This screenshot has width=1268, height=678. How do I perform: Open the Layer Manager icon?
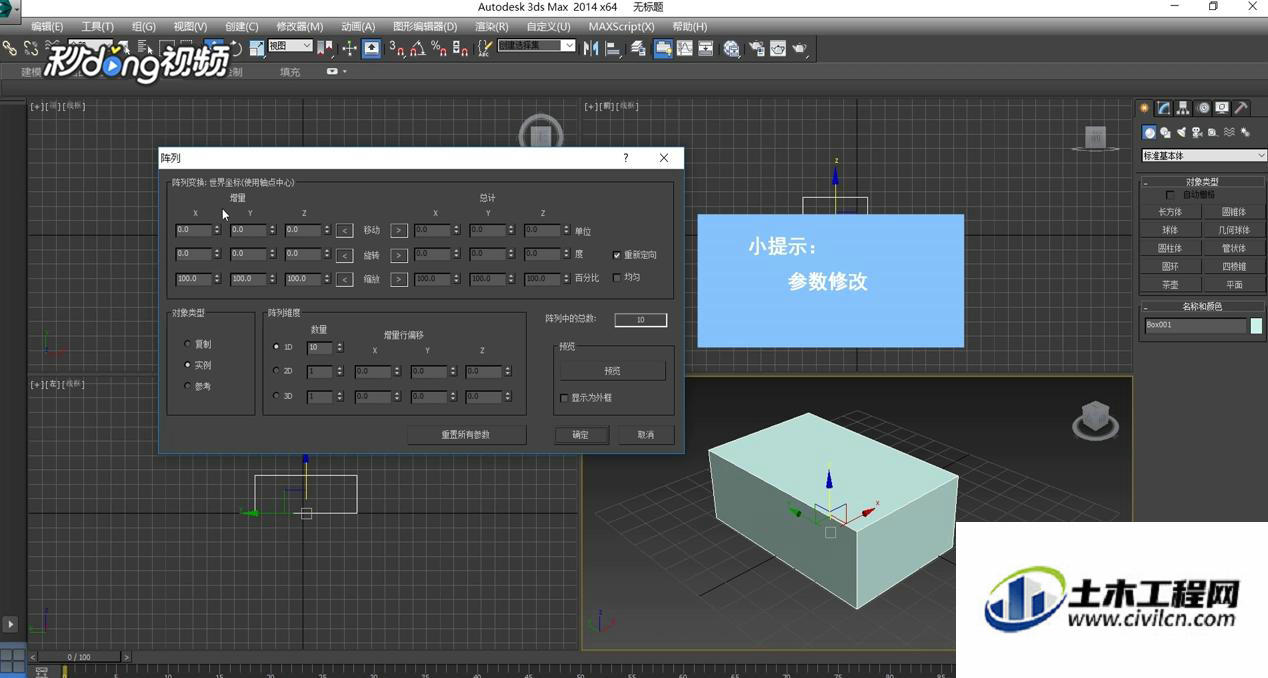click(x=639, y=48)
